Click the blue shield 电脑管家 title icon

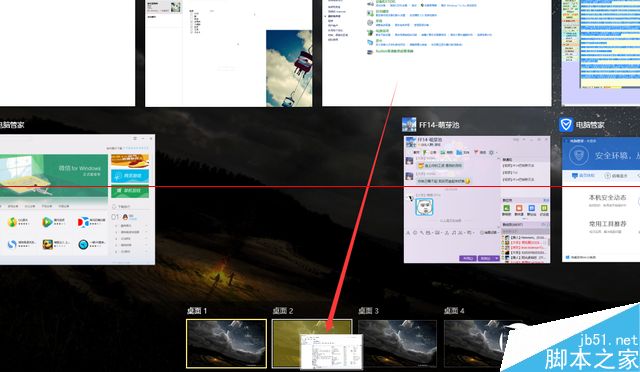click(566, 125)
